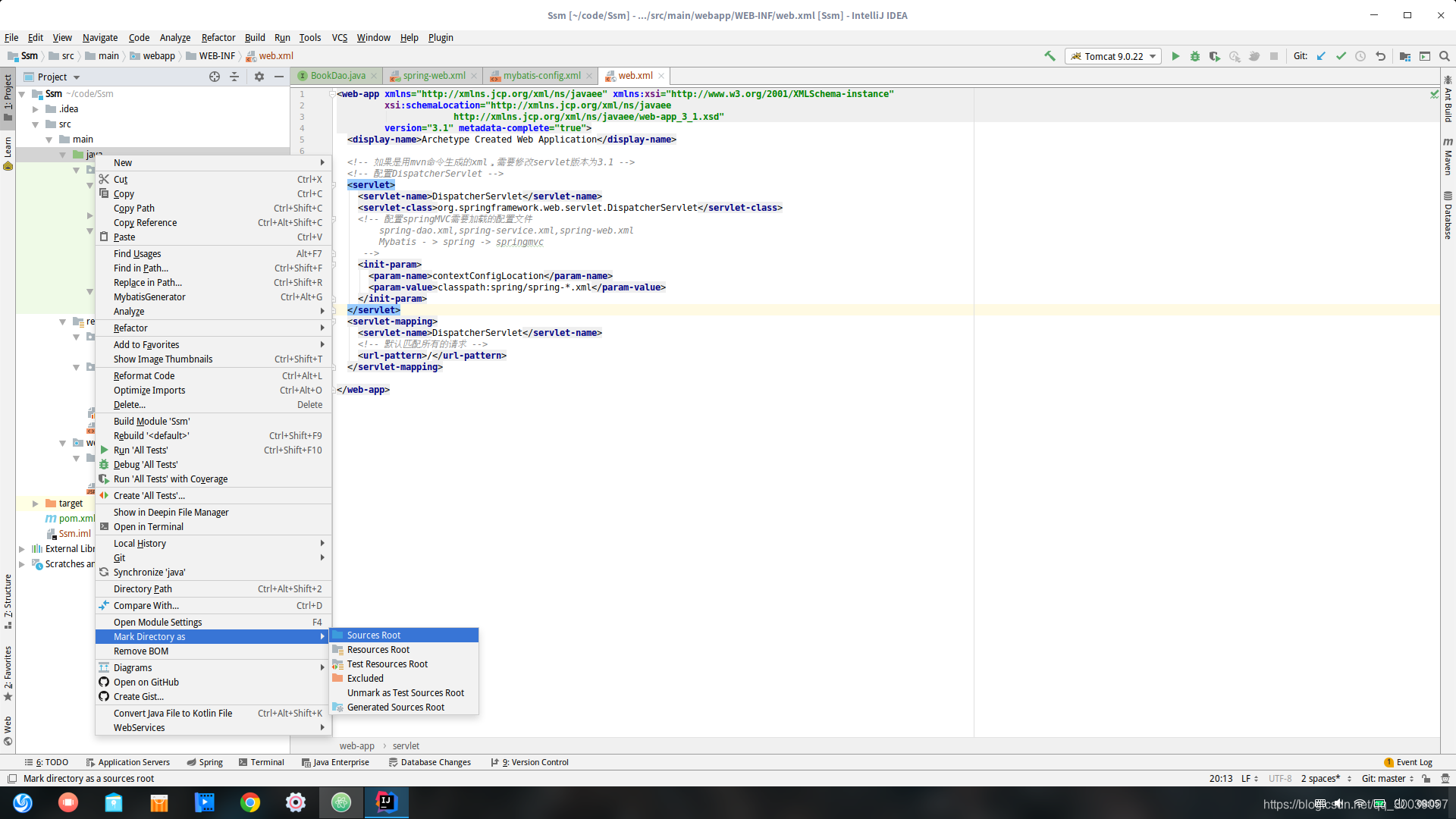The height and width of the screenshot is (819, 1456).
Task: Open the Ant Build tool window
Action: 1448,99
